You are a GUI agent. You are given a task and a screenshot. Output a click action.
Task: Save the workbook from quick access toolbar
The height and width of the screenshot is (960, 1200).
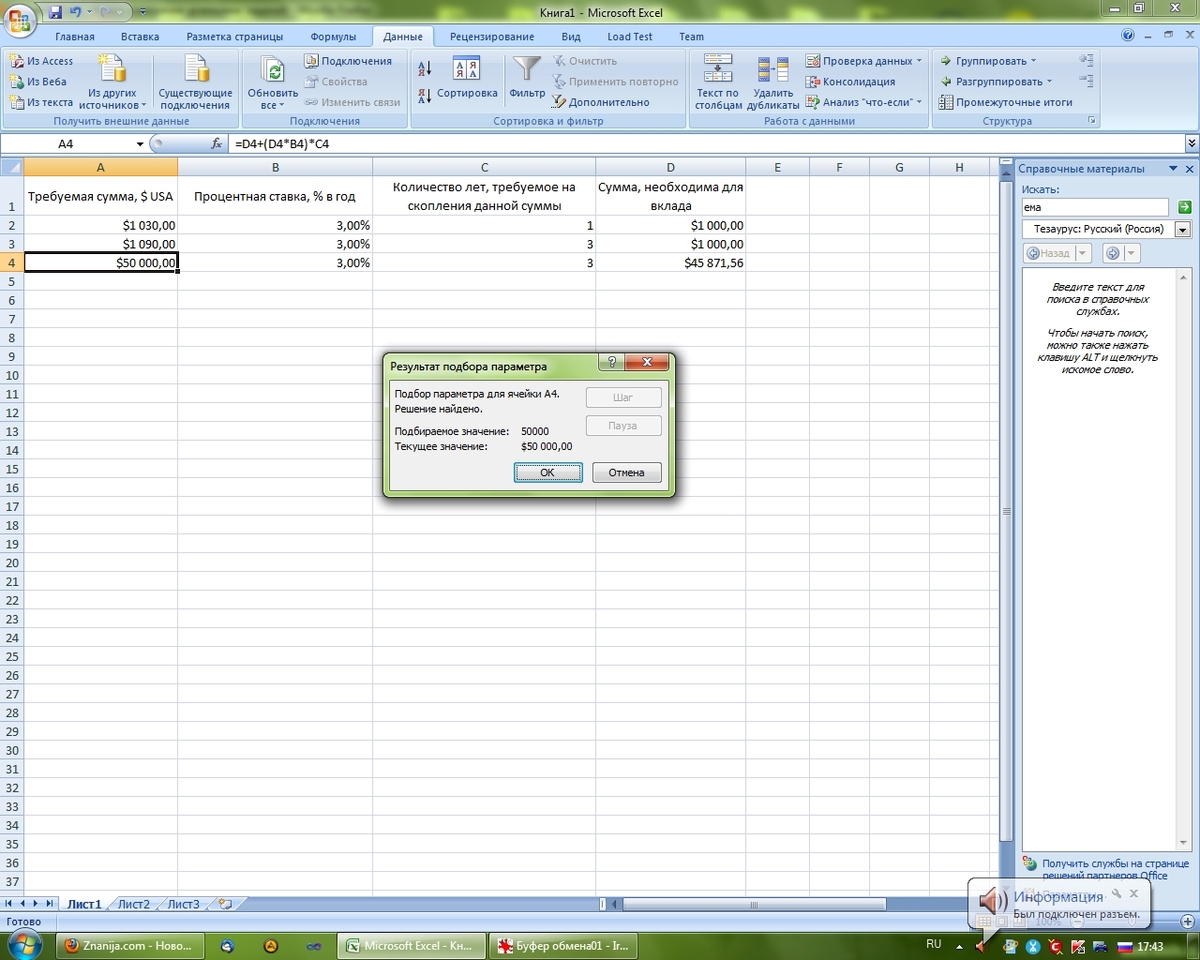click(x=55, y=11)
